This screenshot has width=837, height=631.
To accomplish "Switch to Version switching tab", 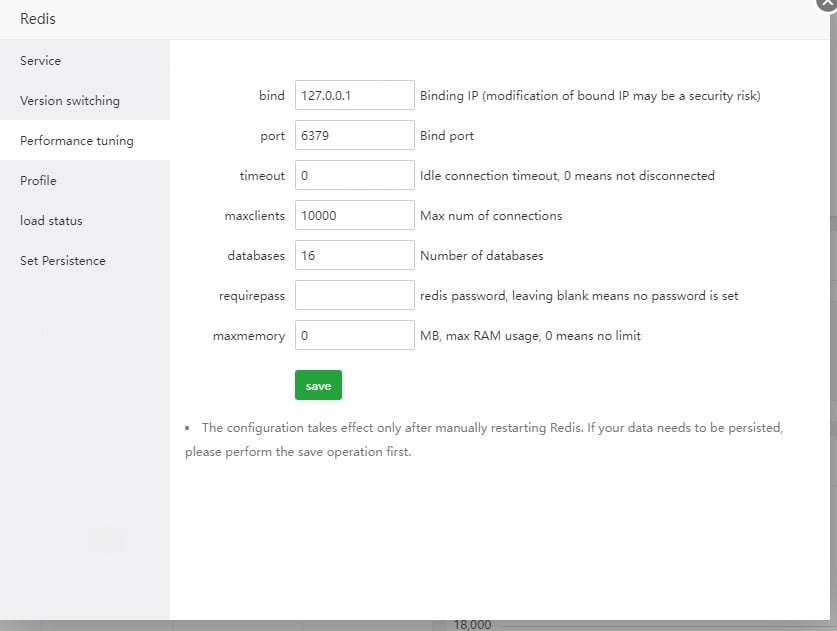I will coord(70,101).
